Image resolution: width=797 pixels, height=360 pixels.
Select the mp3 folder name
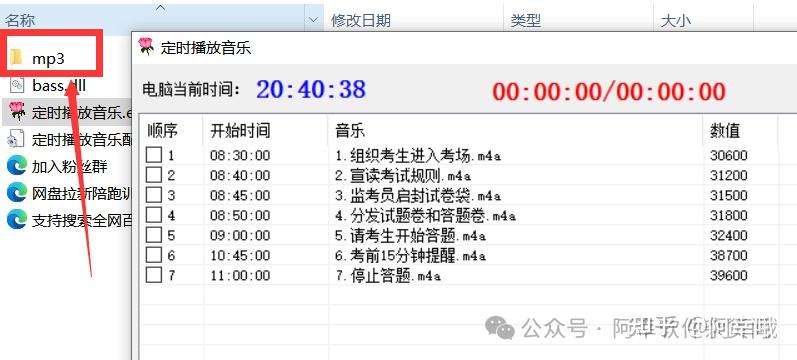click(48, 58)
